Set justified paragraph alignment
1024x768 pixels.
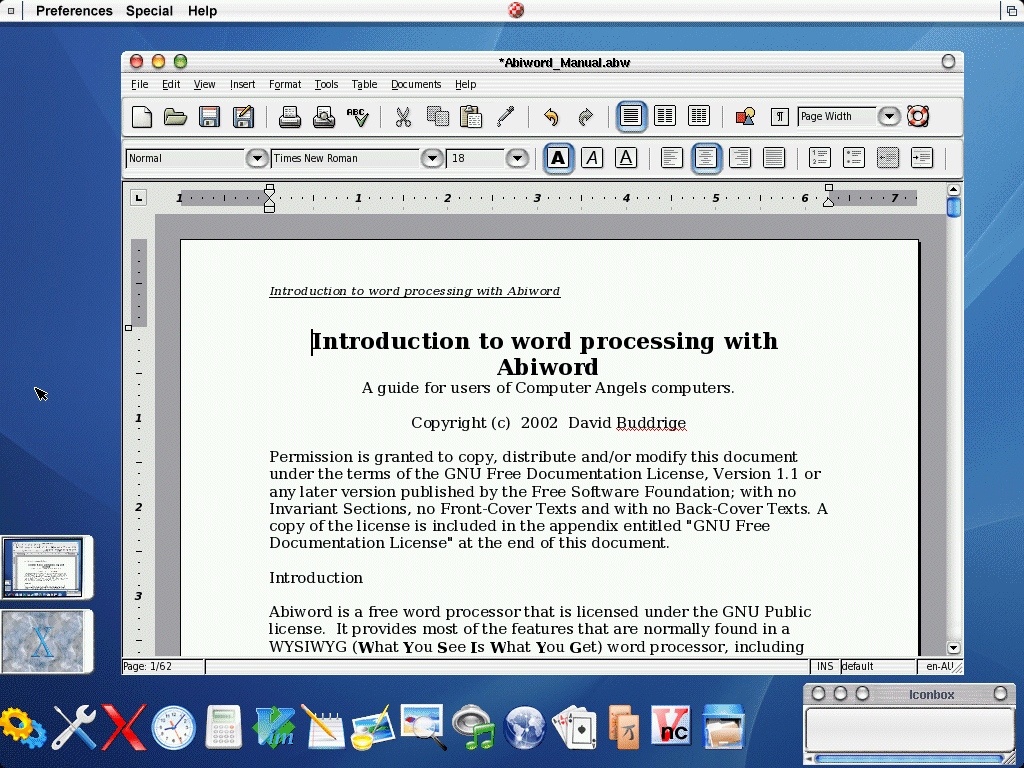(774, 158)
